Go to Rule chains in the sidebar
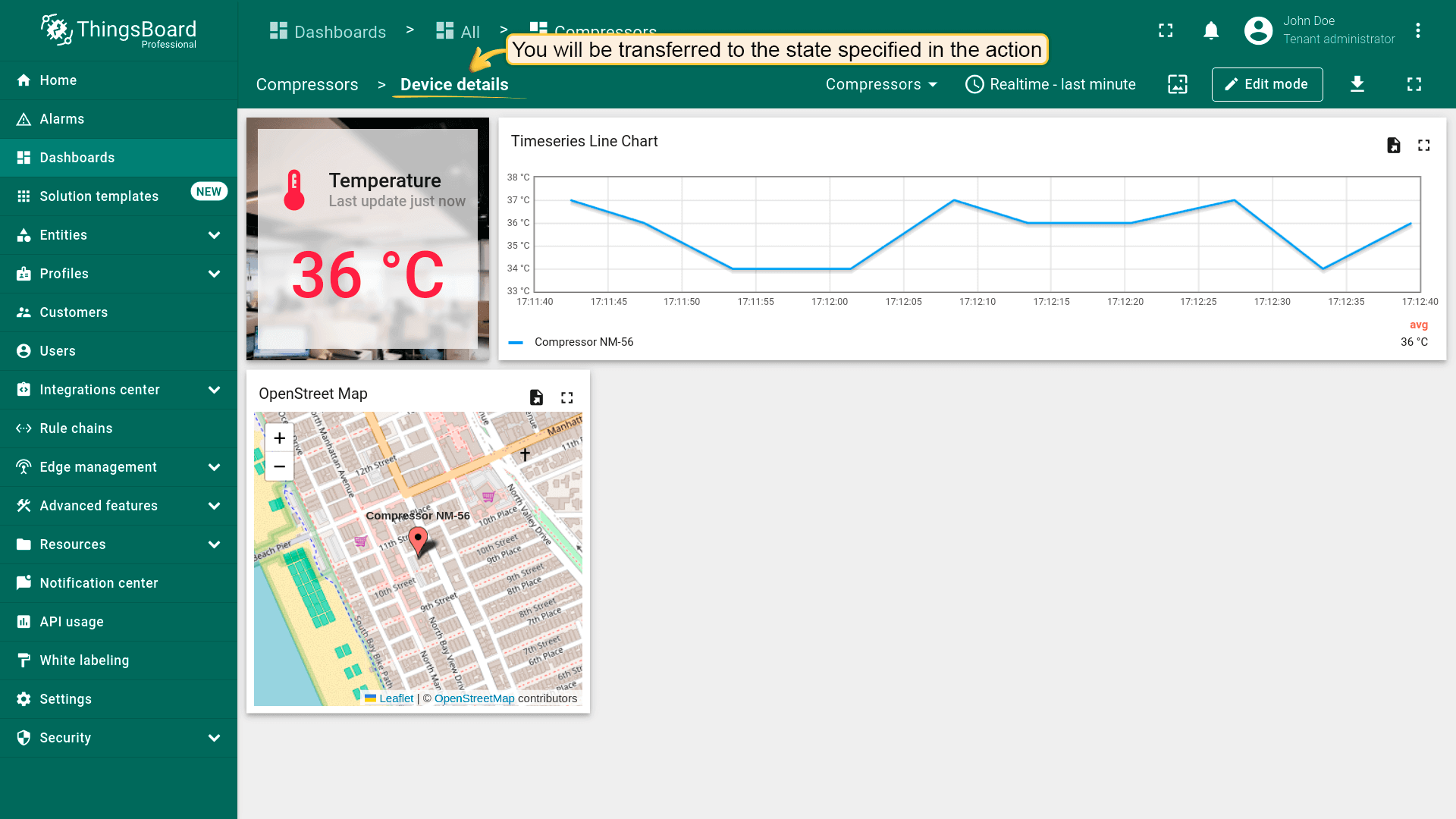Screen dimensions: 1456x819 (x=76, y=428)
